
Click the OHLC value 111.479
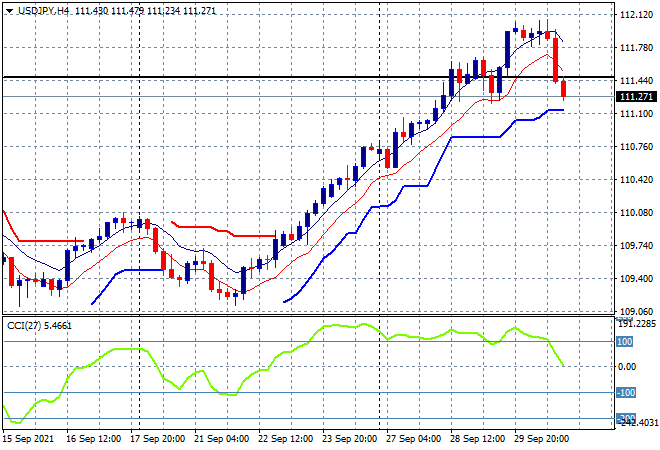click(x=128, y=11)
